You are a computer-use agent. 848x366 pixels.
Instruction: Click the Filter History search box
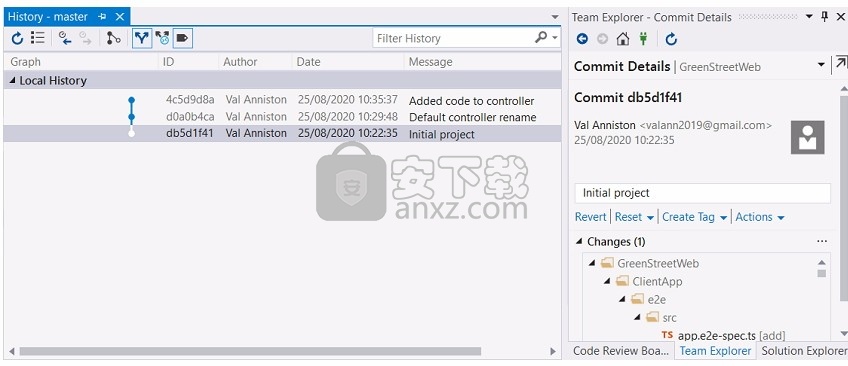click(453, 38)
